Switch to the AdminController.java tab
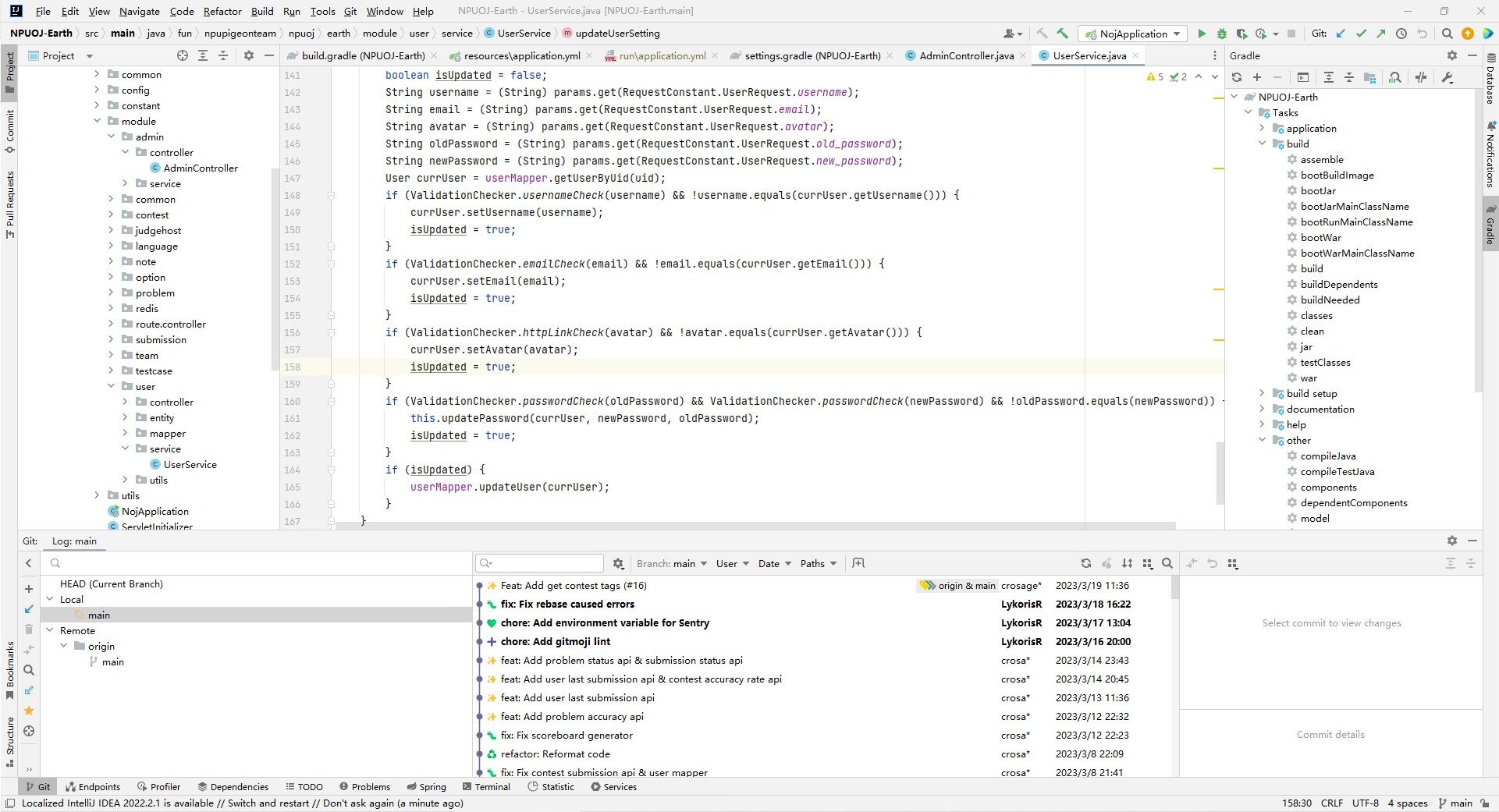This screenshot has height=812, width=1499. tap(966, 55)
